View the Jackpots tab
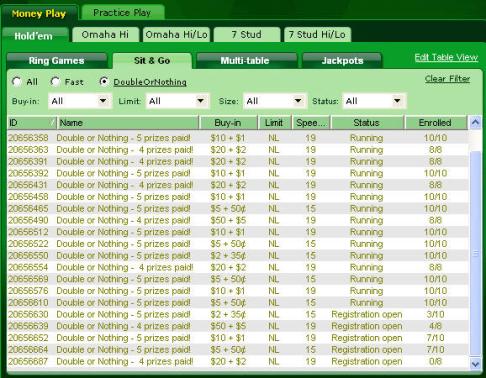 pos(342,60)
